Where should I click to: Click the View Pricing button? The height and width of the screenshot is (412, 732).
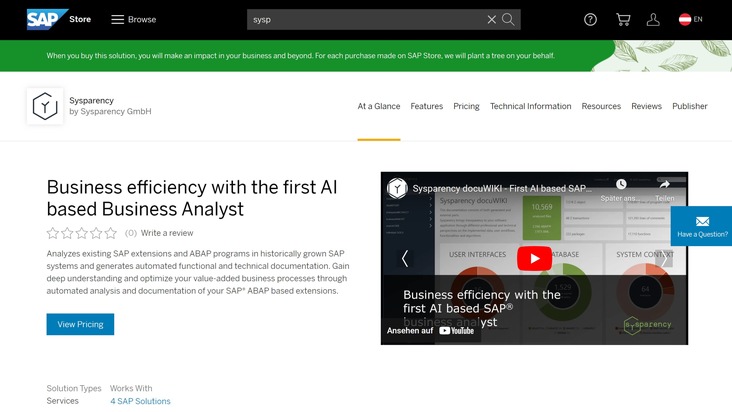(x=80, y=324)
